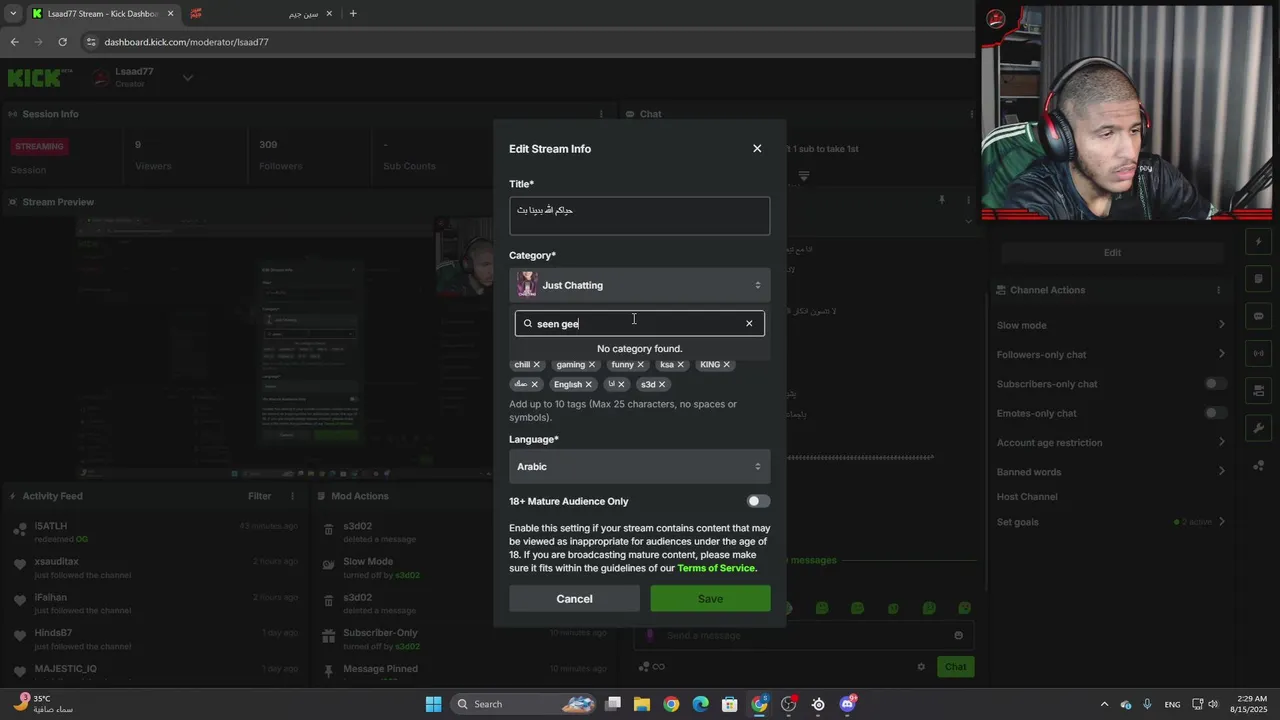The height and width of the screenshot is (720, 1280).
Task: Click the taskbar Search box
Action: [524, 704]
